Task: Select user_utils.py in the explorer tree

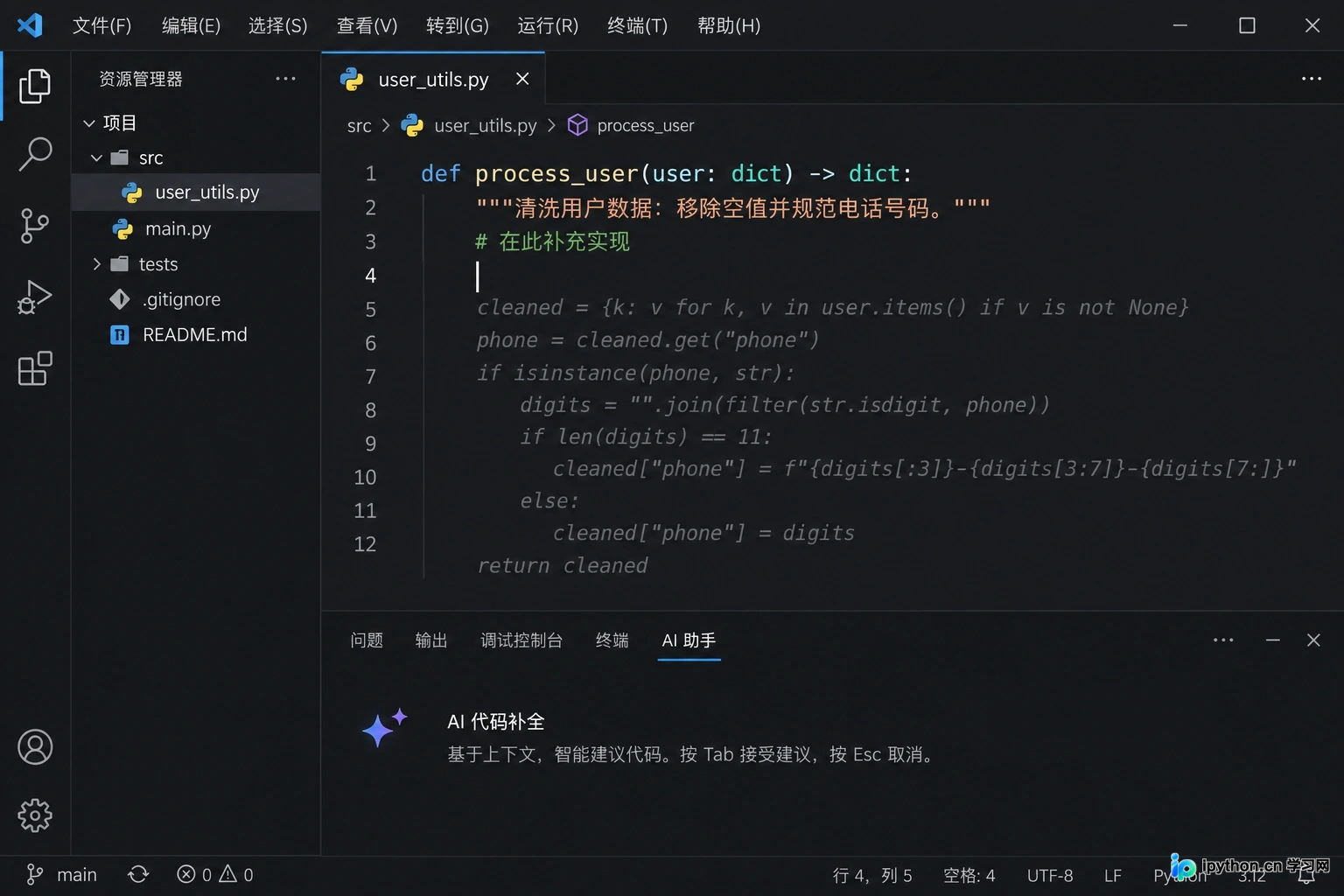Action: (196, 192)
